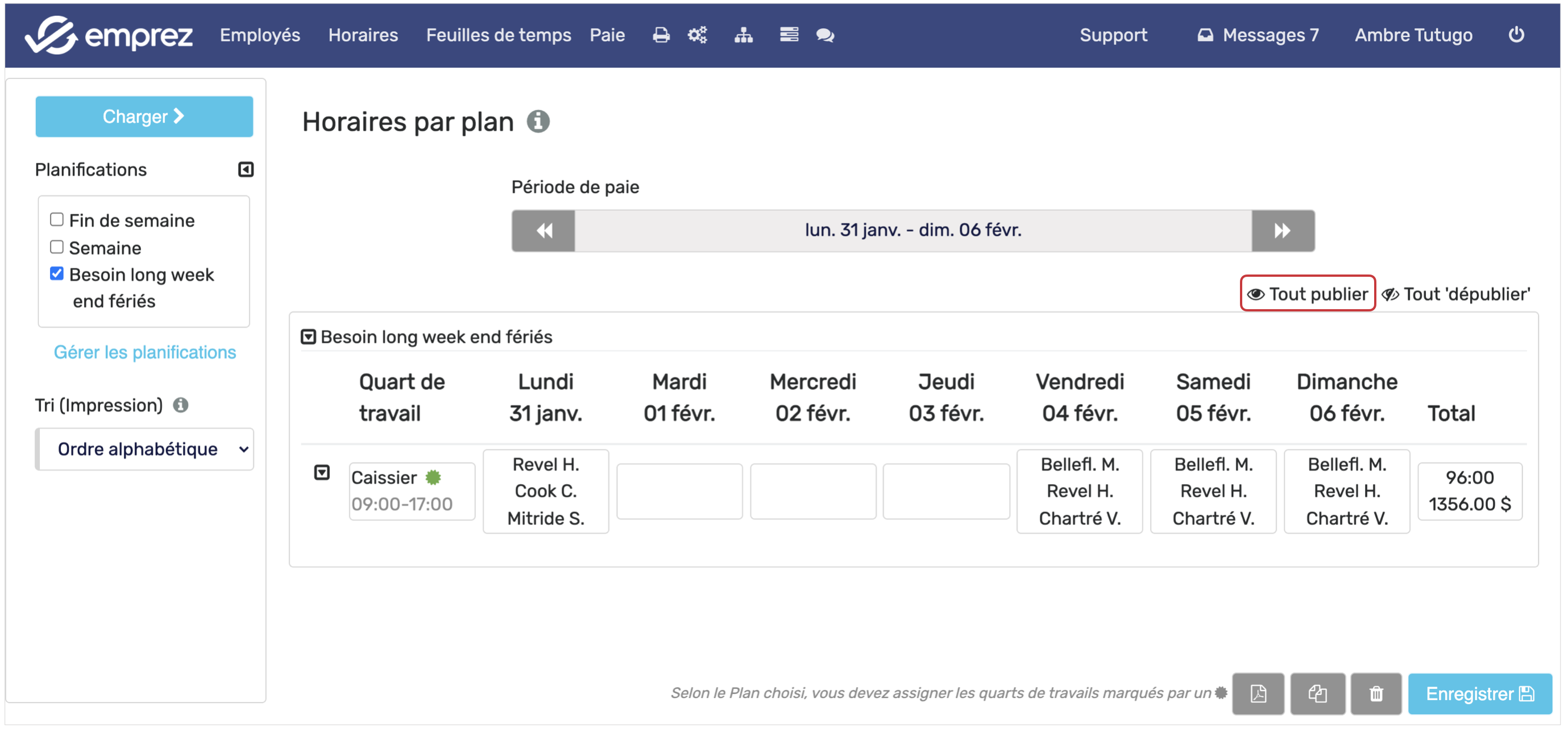Open the Feuilles de temps menu
Image resolution: width=1568 pixels, height=732 pixels.
[x=498, y=35]
